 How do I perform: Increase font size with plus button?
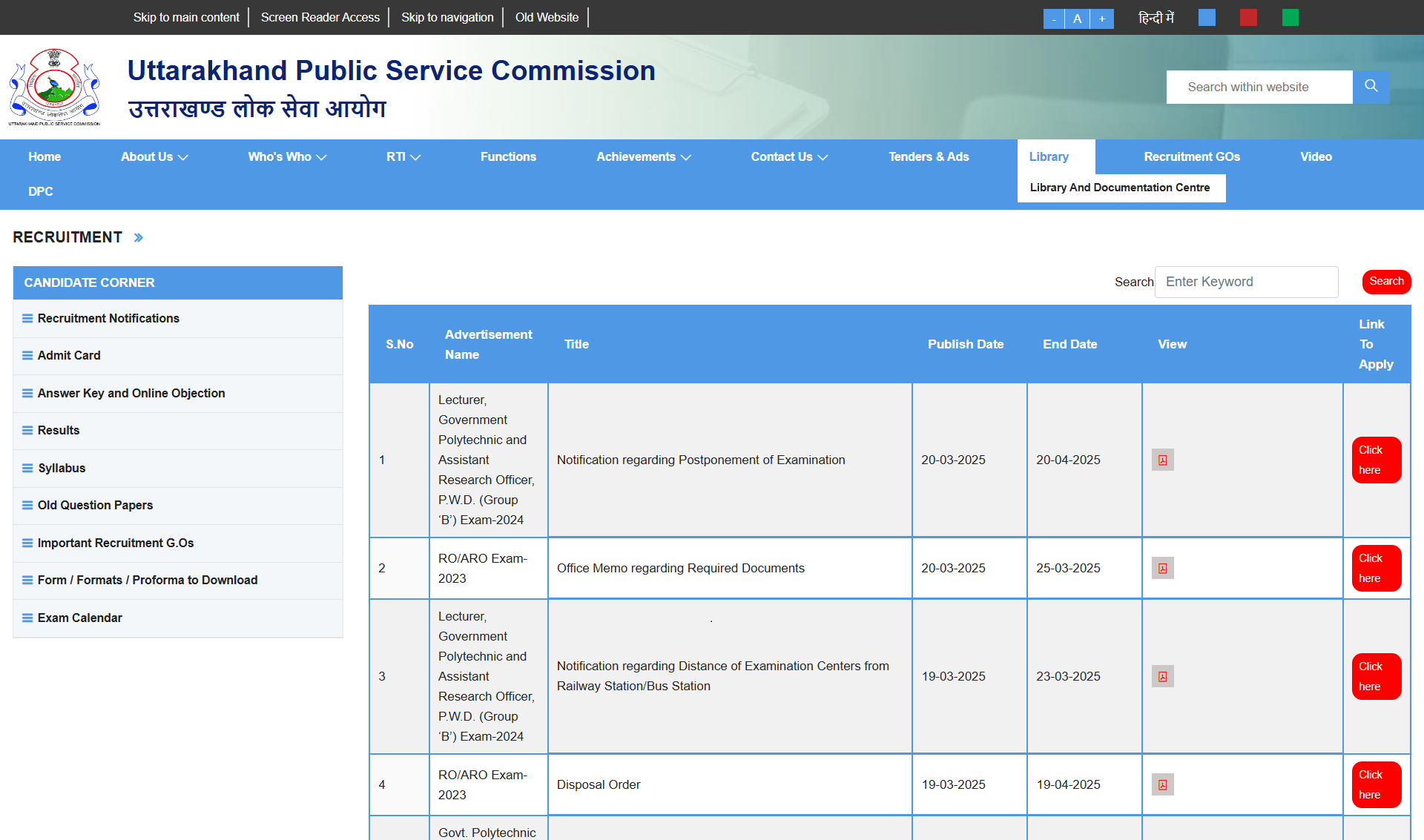point(1102,19)
